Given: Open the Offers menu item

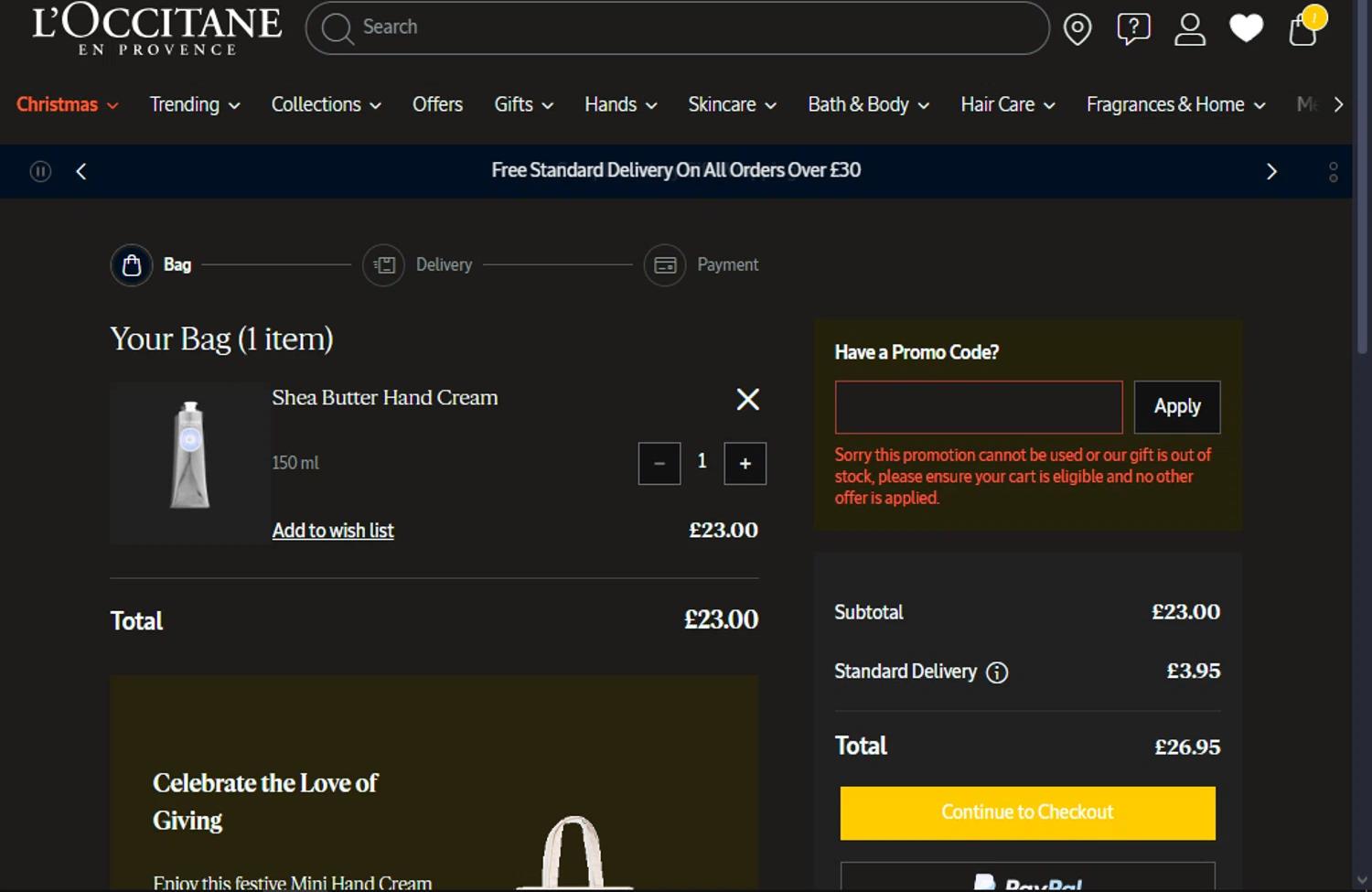Looking at the screenshot, I should click(437, 104).
